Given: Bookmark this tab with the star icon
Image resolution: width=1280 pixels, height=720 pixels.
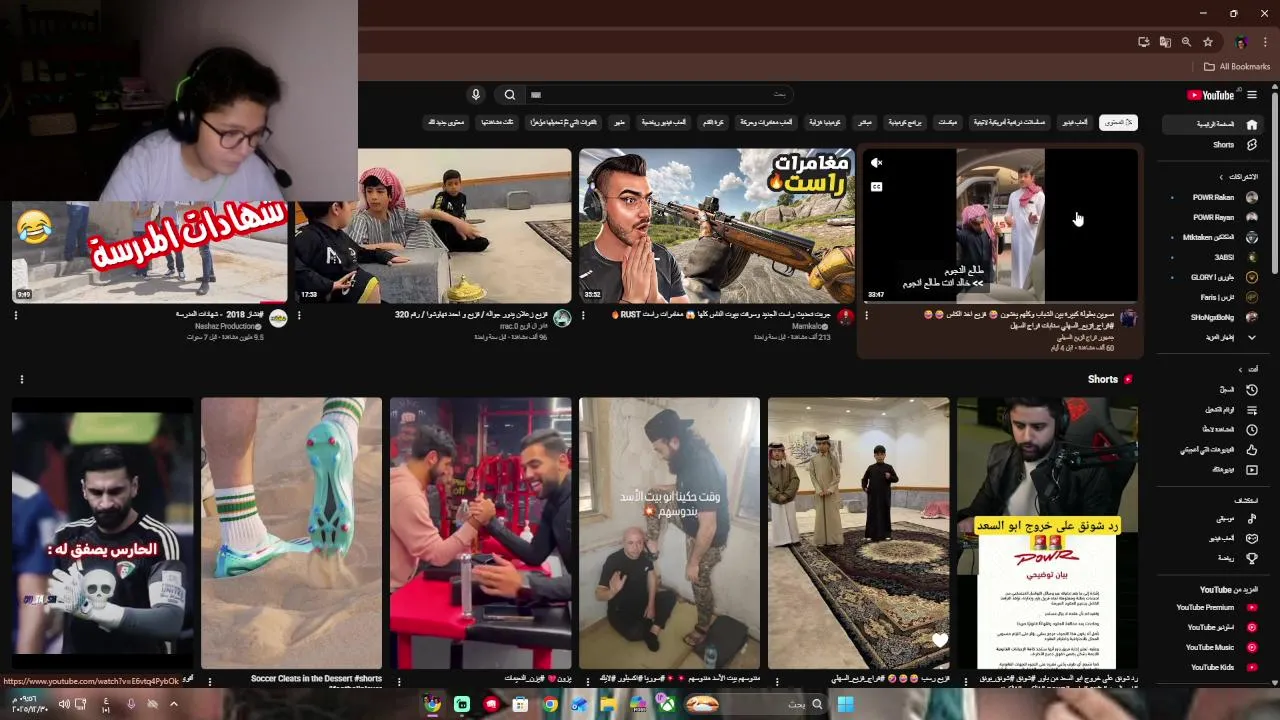Looking at the screenshot, I should coord(1208,42).
